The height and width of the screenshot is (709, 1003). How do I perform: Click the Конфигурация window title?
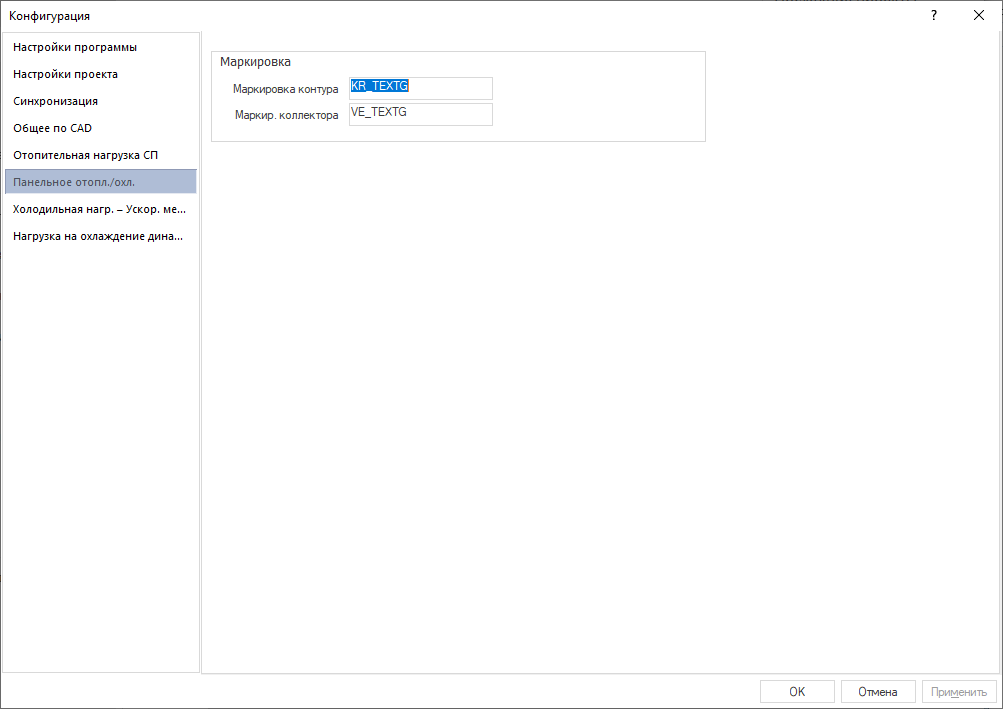coord(49,16)
